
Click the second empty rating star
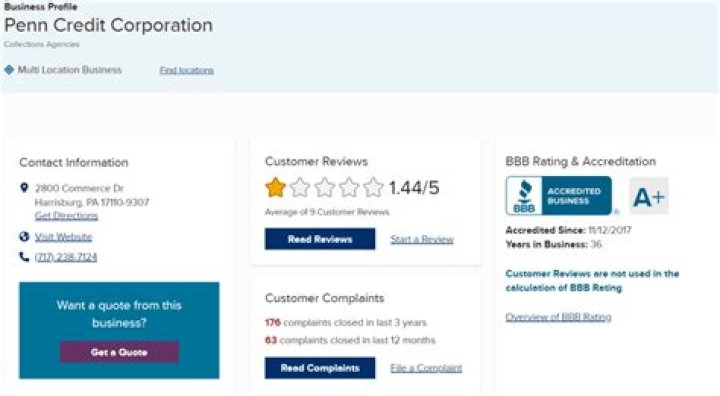point(300,187)
